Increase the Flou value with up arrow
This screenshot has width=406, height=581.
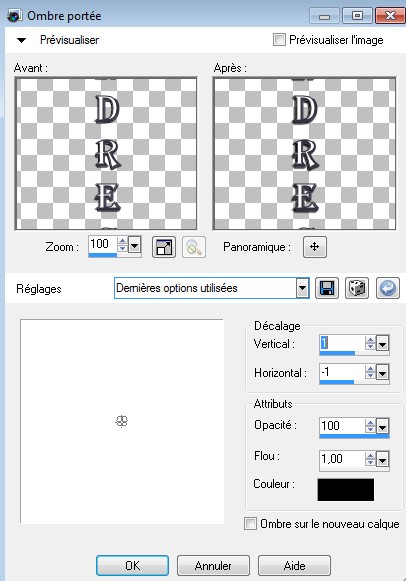click(x=370, y=455)
